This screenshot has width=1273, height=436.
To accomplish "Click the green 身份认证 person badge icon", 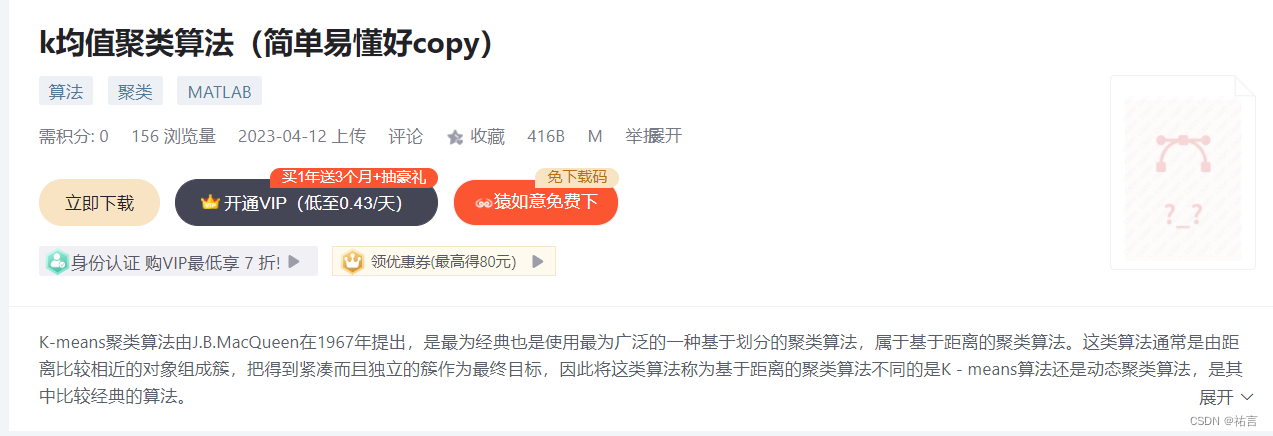I will click(x=58, y=262).
